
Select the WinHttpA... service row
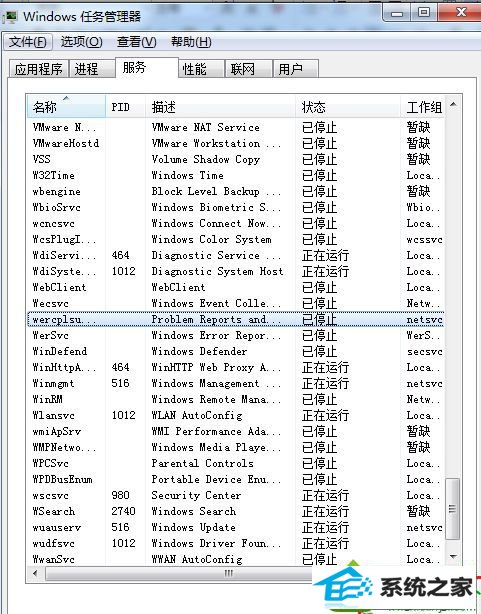[x=236, y=368]
